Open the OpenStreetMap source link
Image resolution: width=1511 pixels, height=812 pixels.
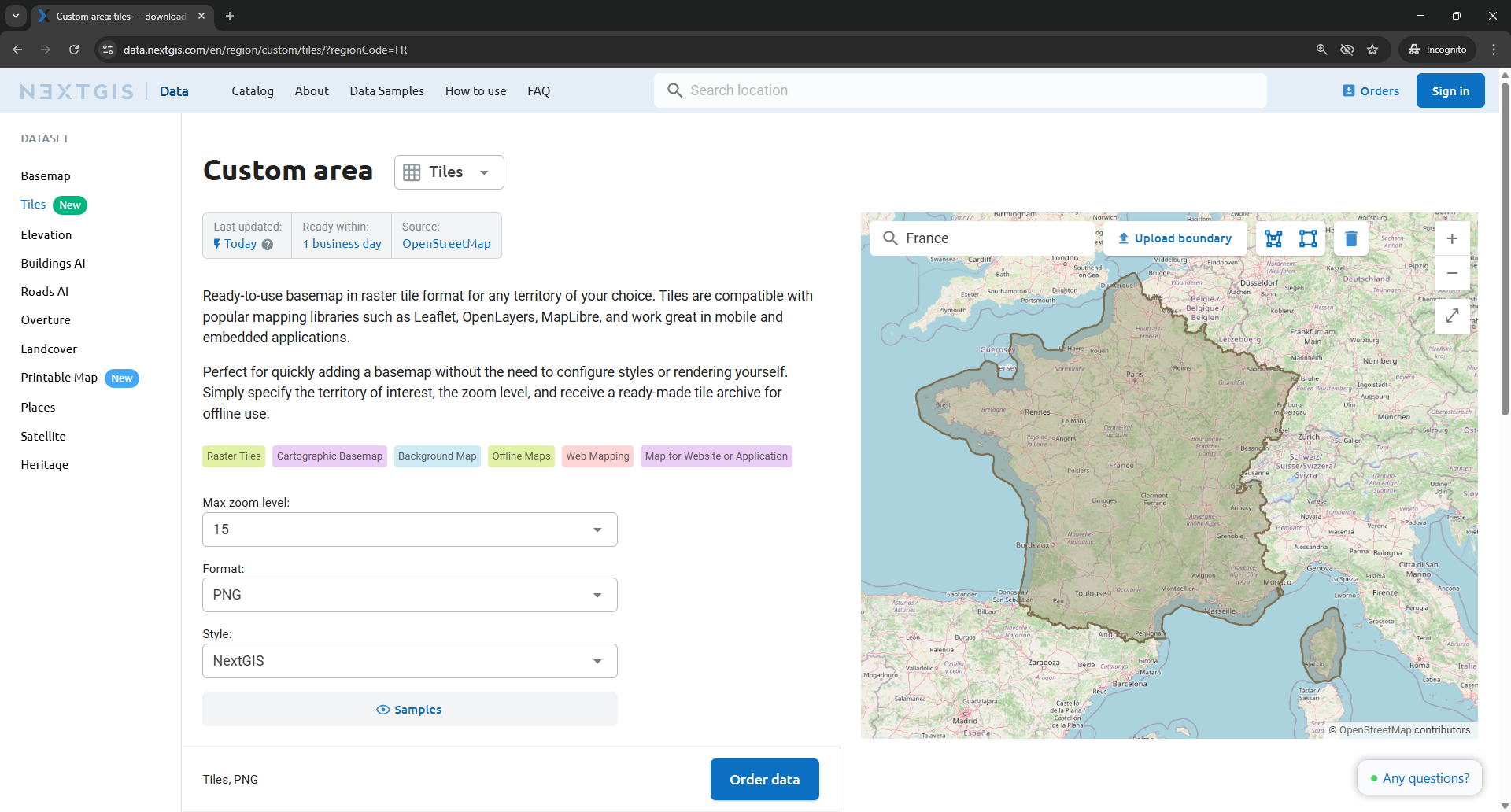pyautogui.click(x=446, y=244)
